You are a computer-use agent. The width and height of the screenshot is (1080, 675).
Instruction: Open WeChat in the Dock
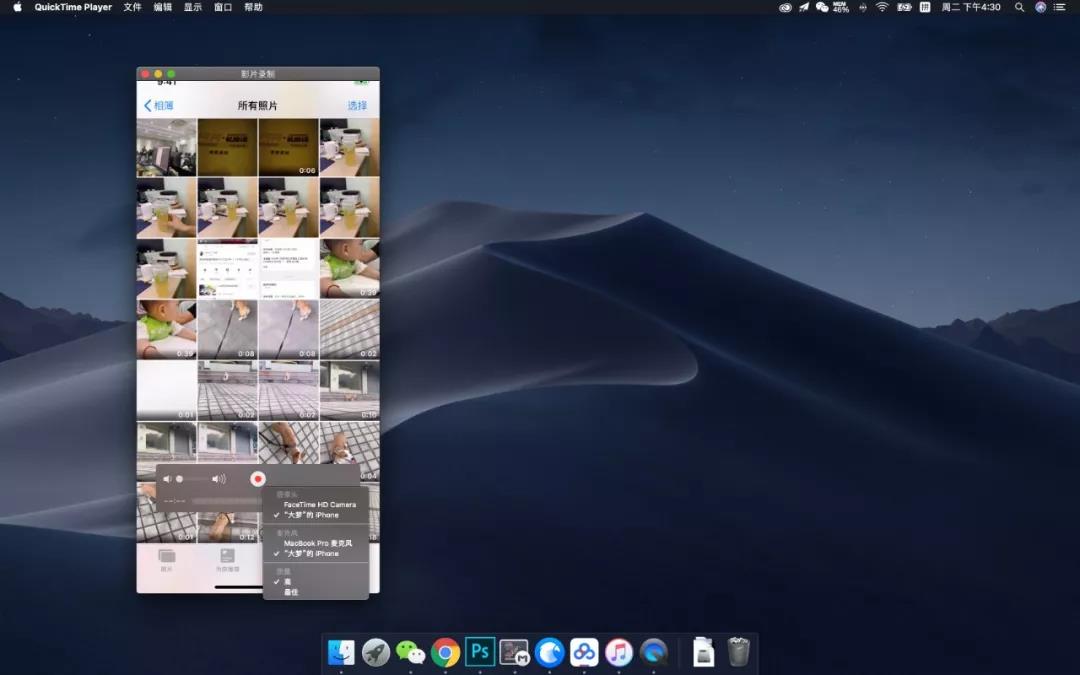coord(410,652)
